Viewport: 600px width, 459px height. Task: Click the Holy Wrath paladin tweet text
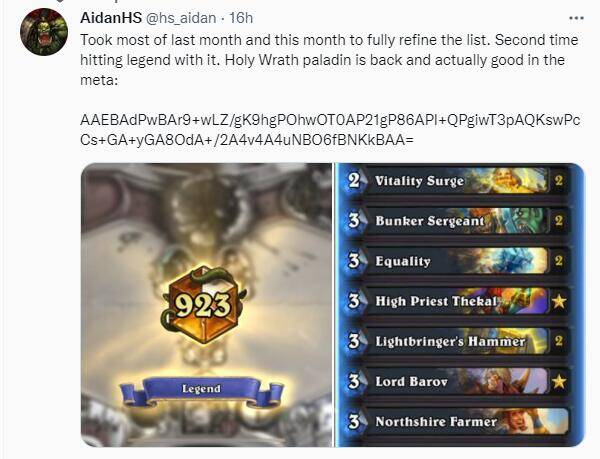point(329,60)
